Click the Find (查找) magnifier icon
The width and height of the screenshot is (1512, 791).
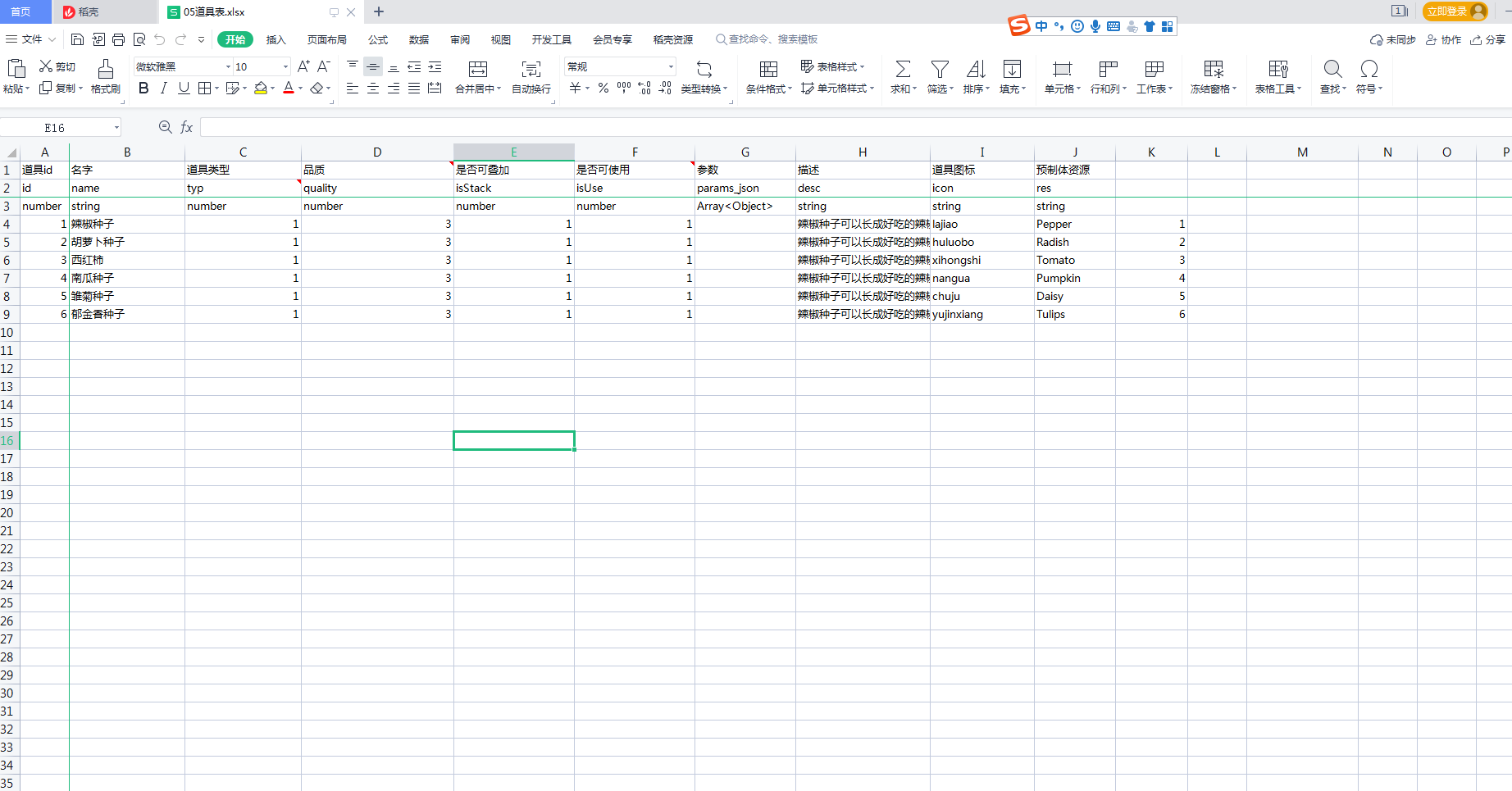(x=1333, y=69)
